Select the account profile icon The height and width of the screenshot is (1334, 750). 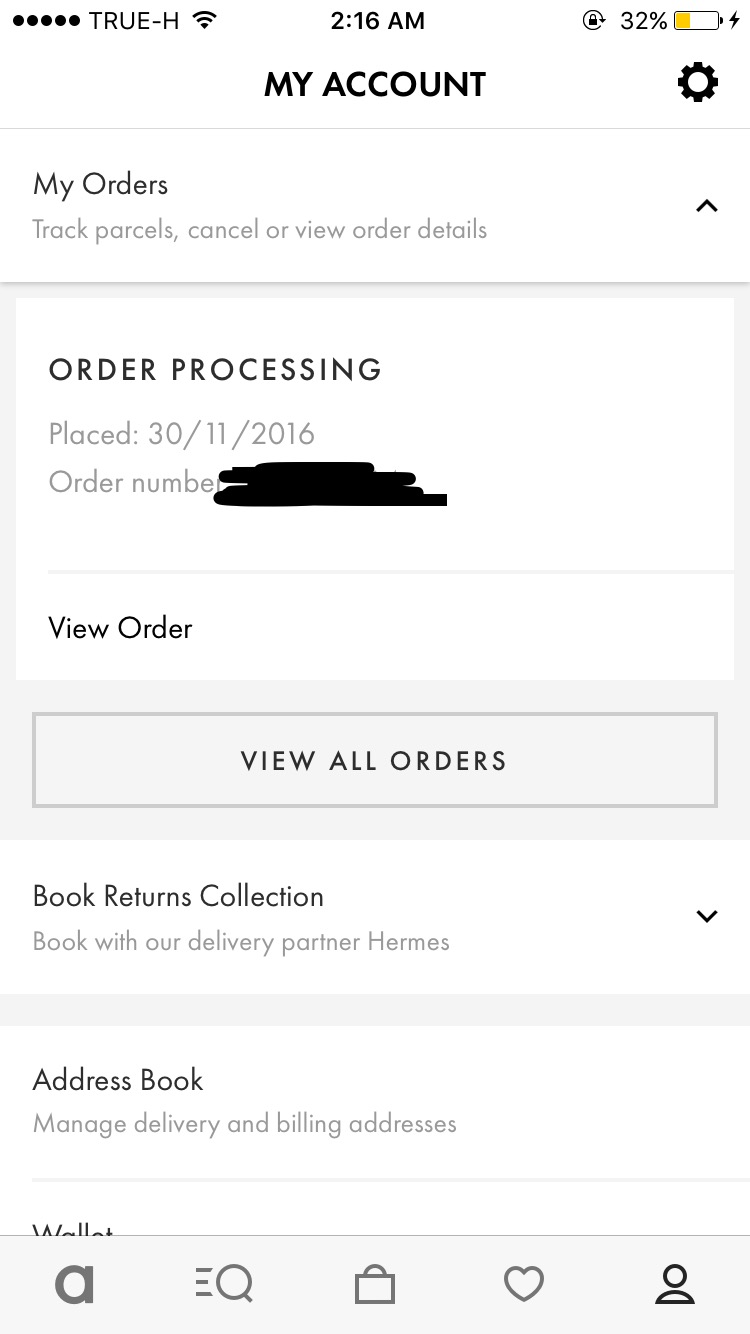click(x=674, y=1284)
